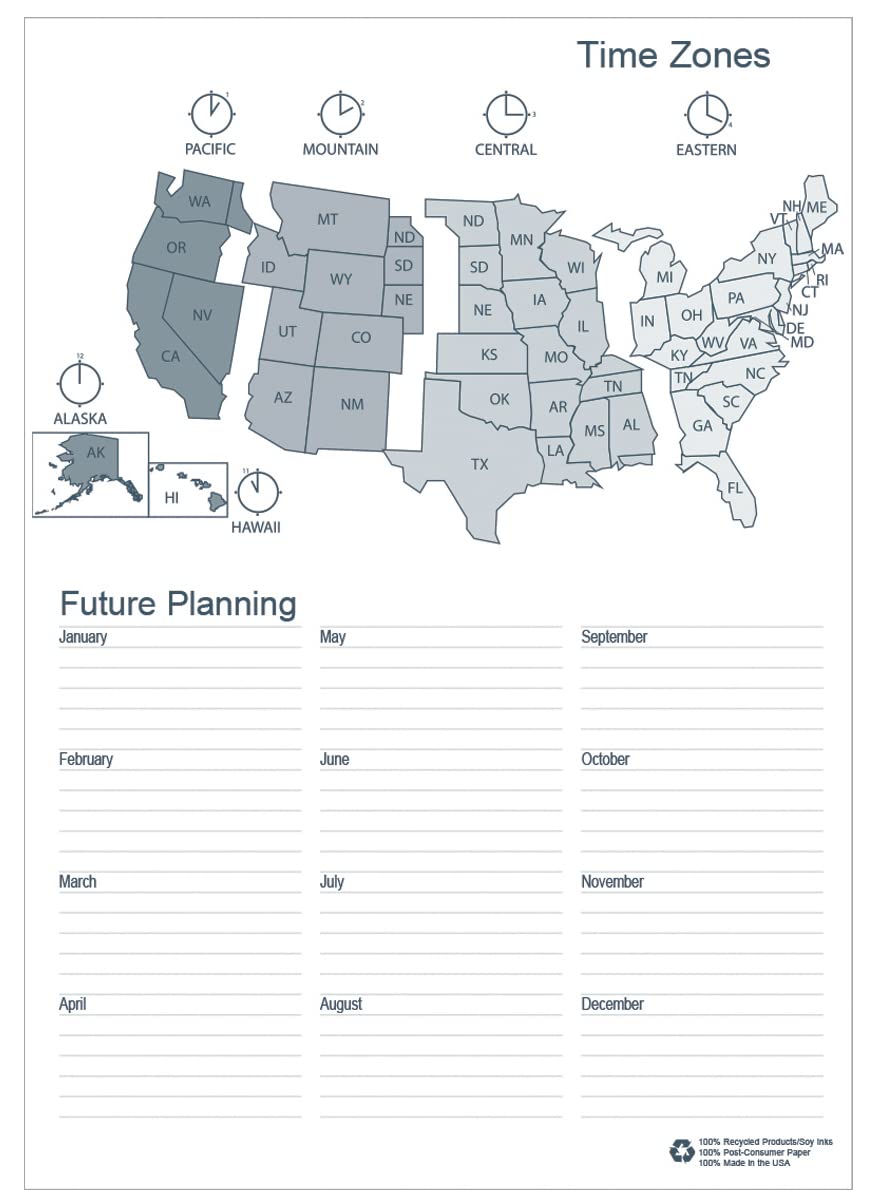Click the Time Zones title

673,55
